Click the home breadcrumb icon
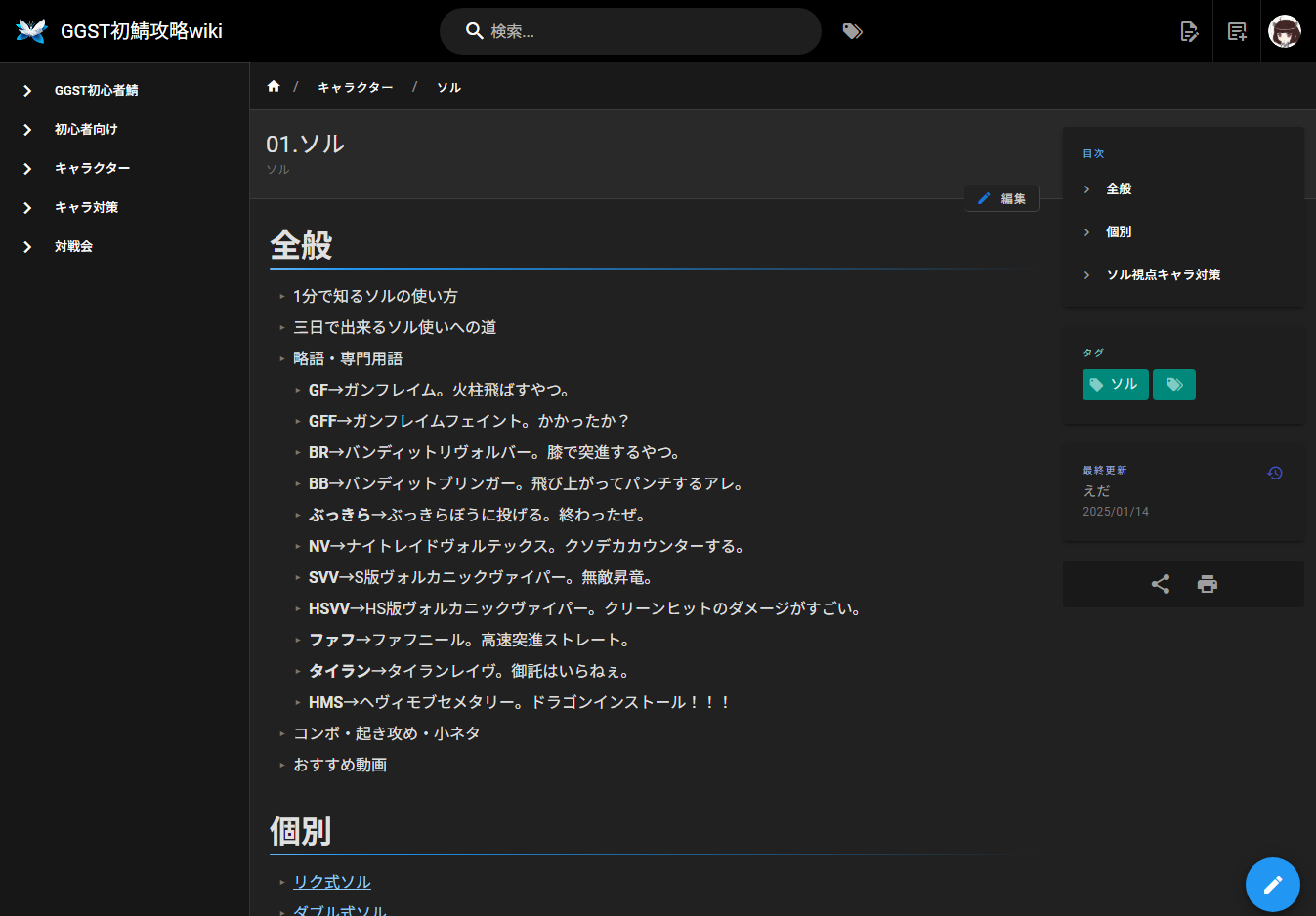Screen dimensions: 1316x916 274,86
